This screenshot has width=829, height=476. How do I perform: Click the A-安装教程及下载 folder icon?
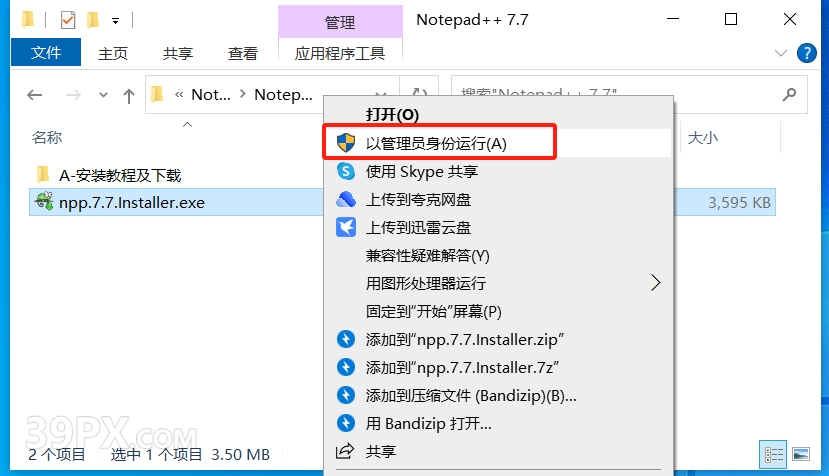43,174
